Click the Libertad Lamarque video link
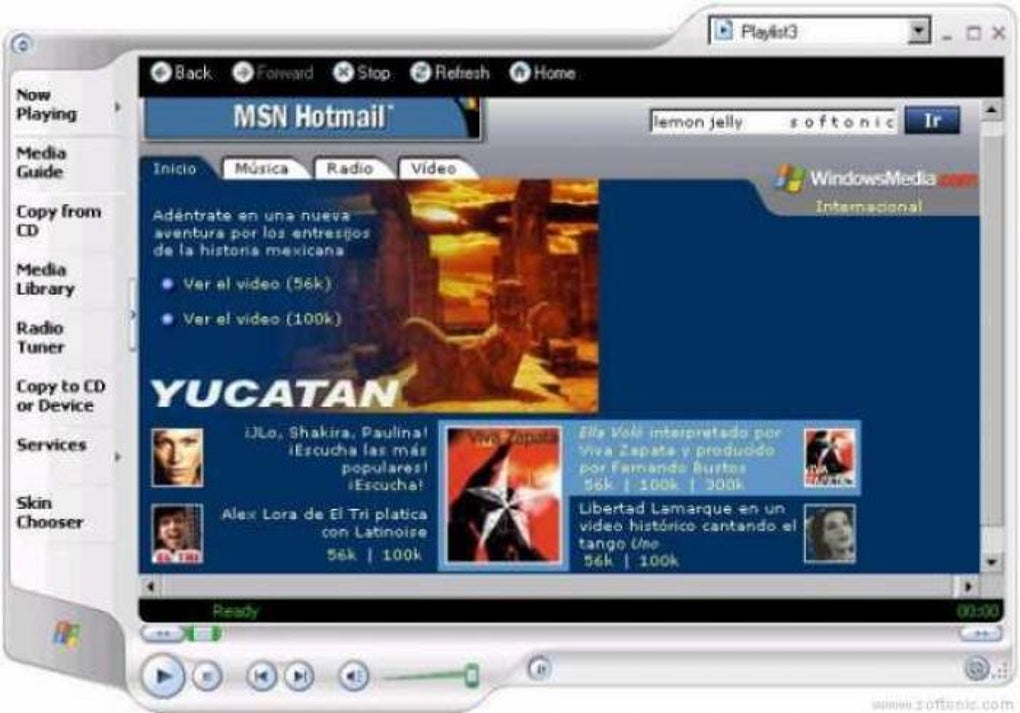The height and width of the screenshot is (713, 1020). click(x=687, y=526)
